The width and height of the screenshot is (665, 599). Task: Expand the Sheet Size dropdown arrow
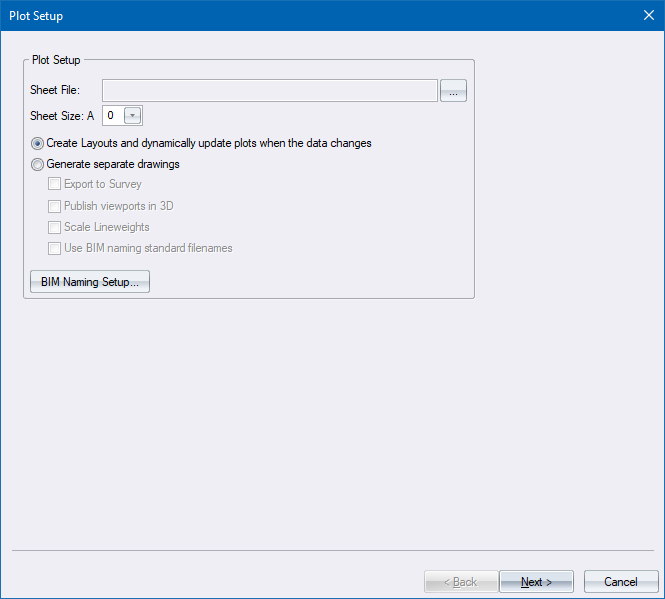click(x=132, y=115)
